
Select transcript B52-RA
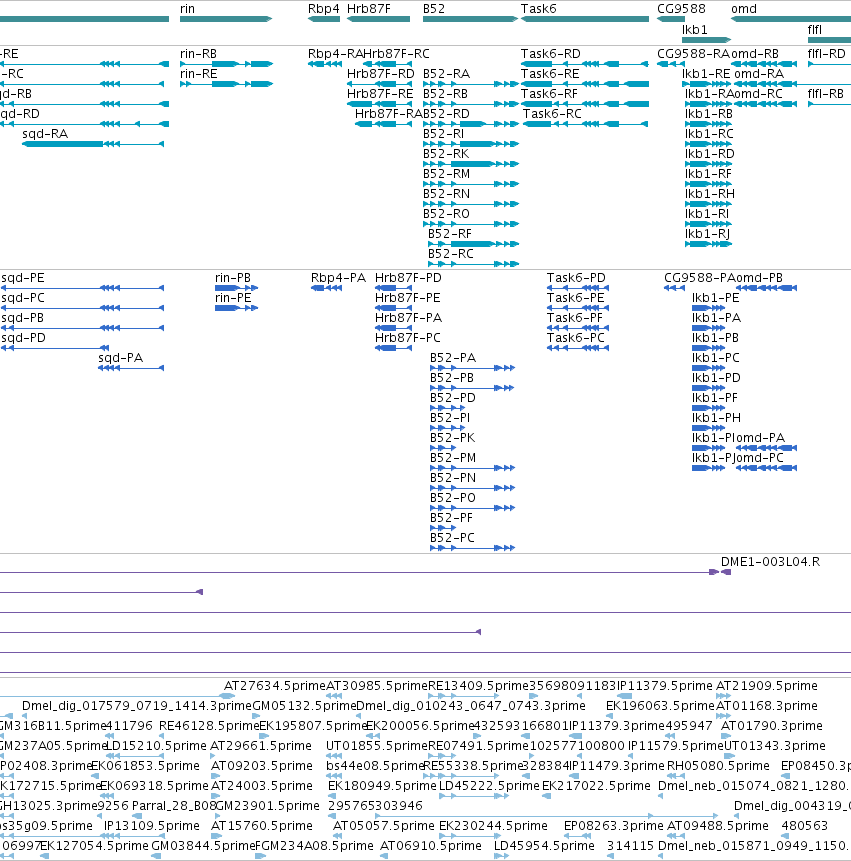471,84
